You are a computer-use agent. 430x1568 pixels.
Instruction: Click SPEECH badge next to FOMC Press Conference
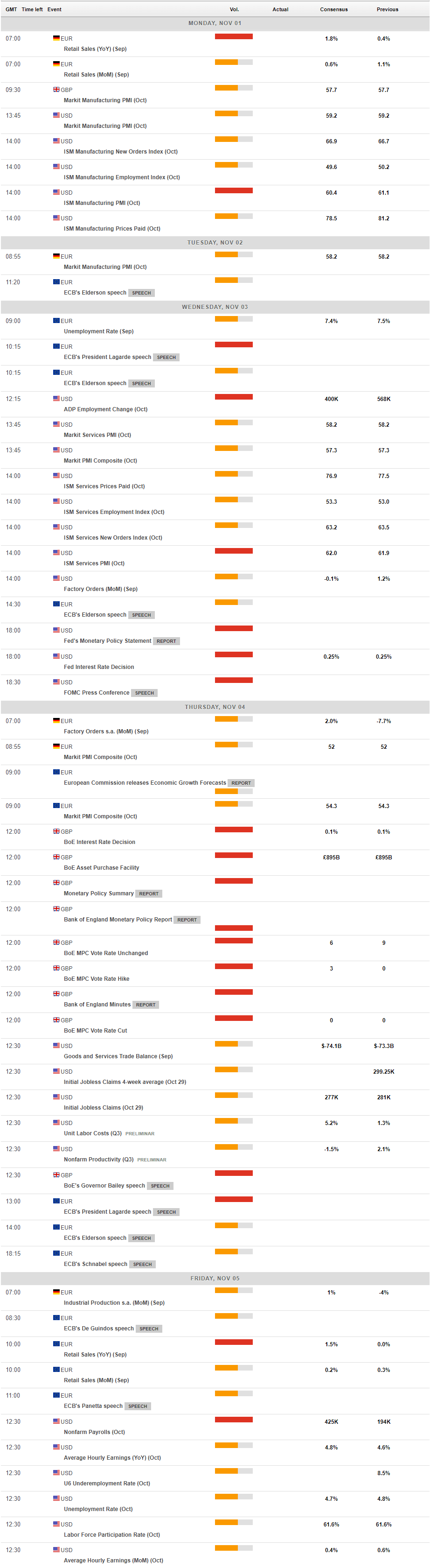click(144, 693)
